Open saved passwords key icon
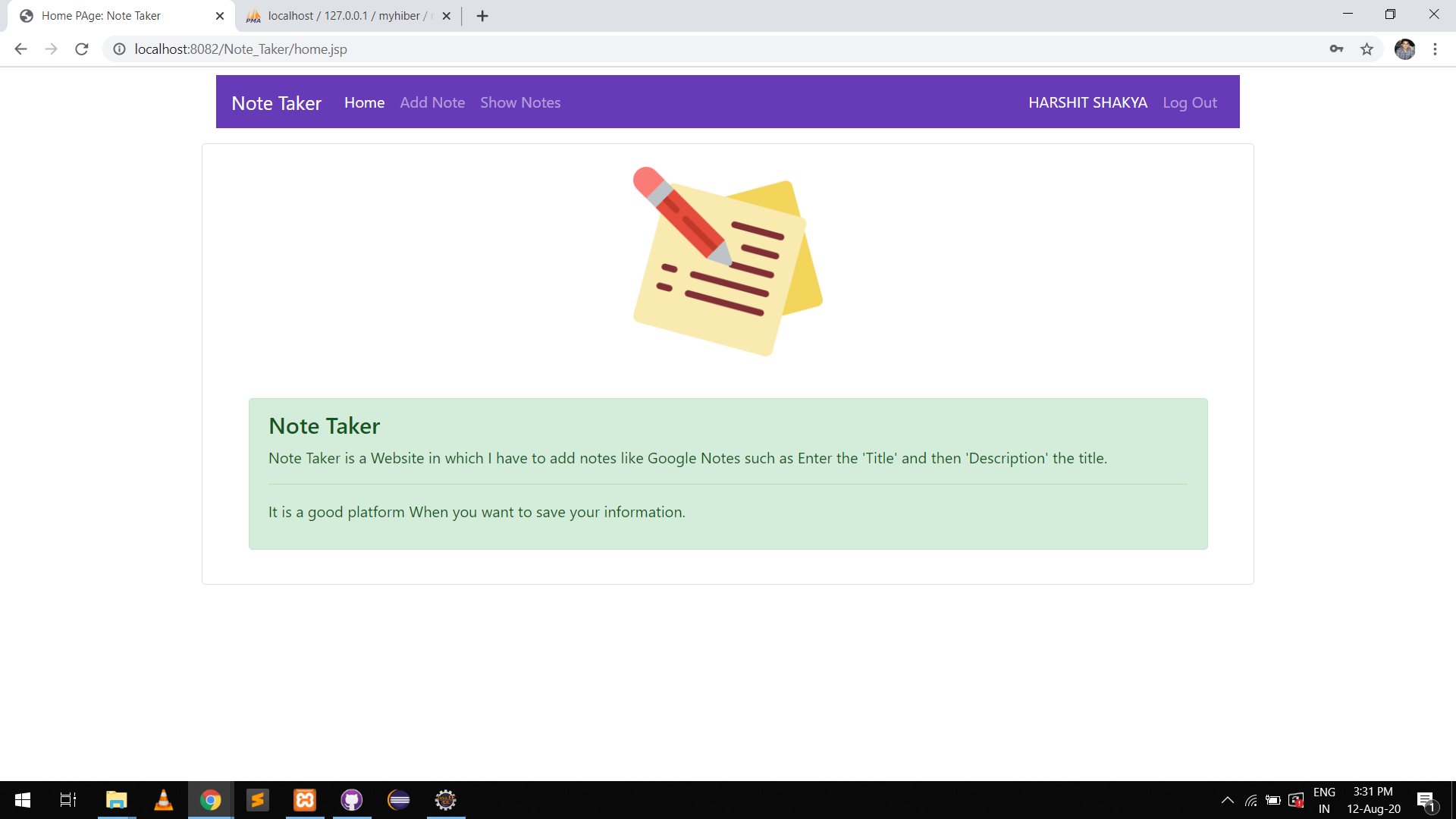1456x819 pixels. coord(1336,49)
